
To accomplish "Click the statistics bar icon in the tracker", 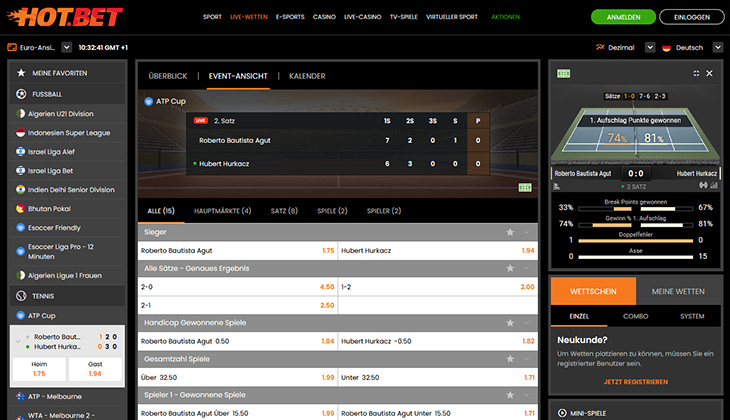I will tap(714, 185).
